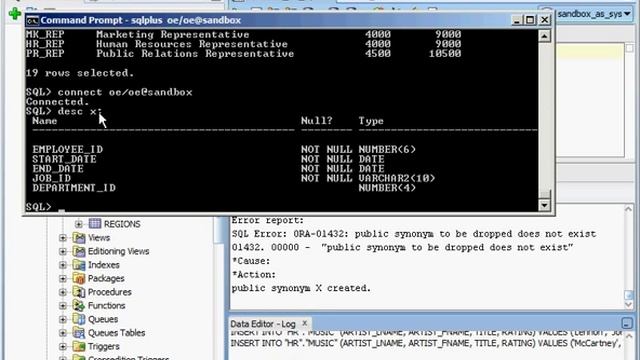Close the Data Editor - Log tab
640x360 pixels.
304,323
